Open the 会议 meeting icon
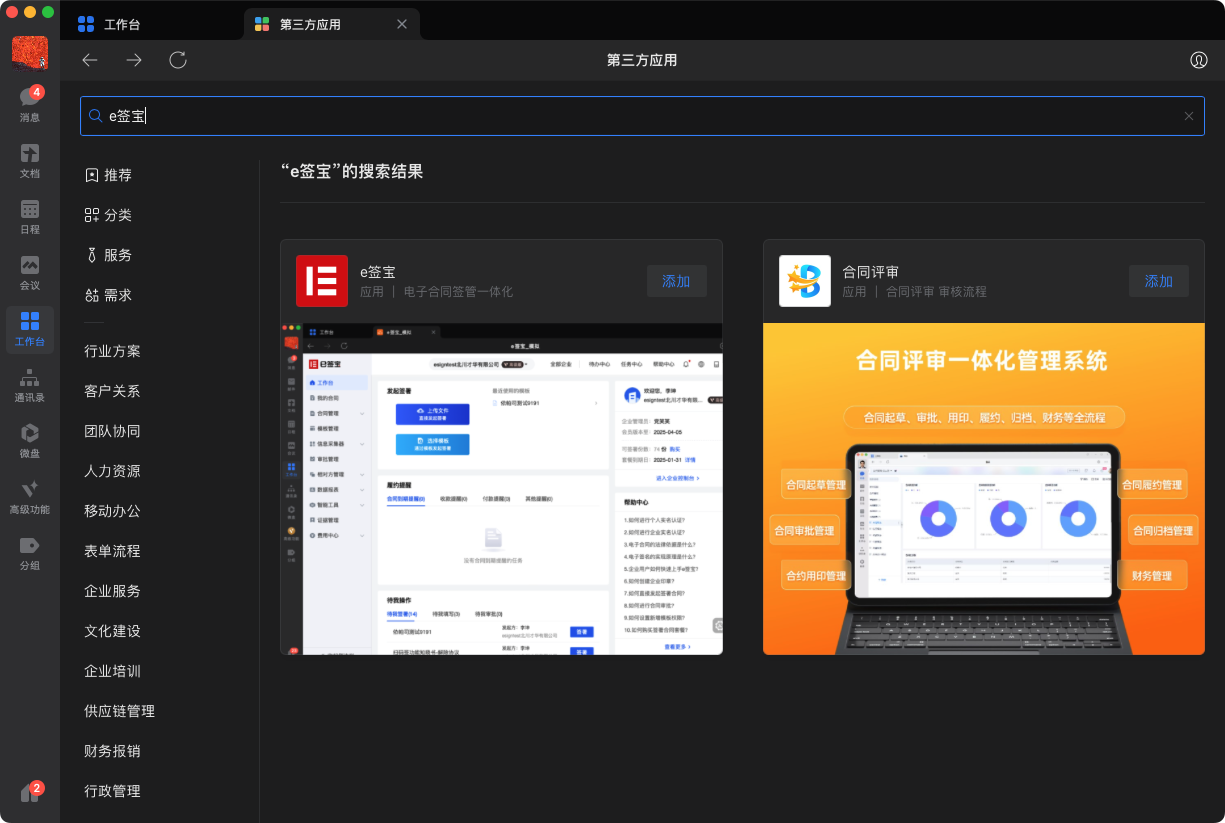 click(x=30, y=272)
